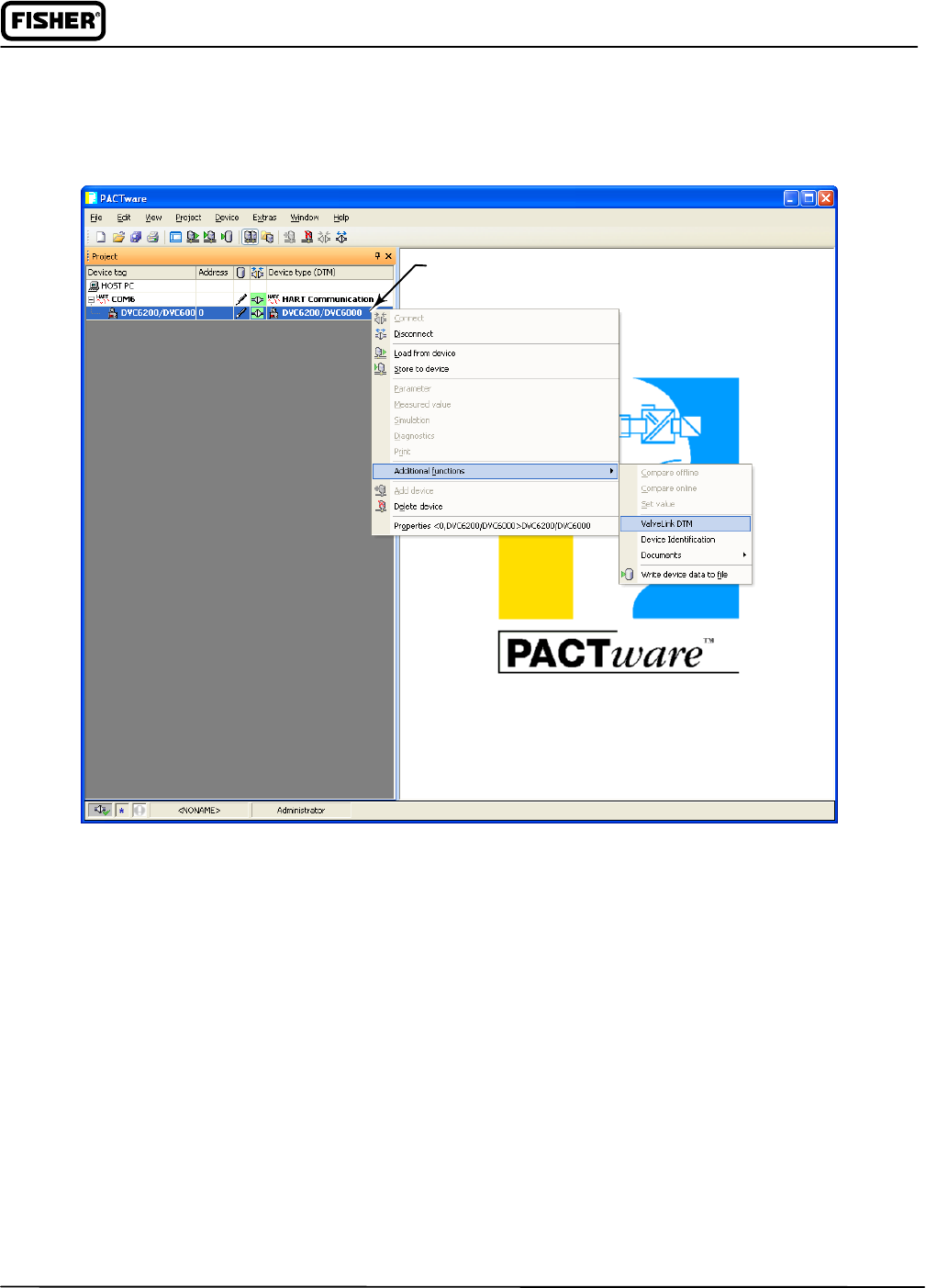Expand the Documents submenu arrow

click(744, 555)
